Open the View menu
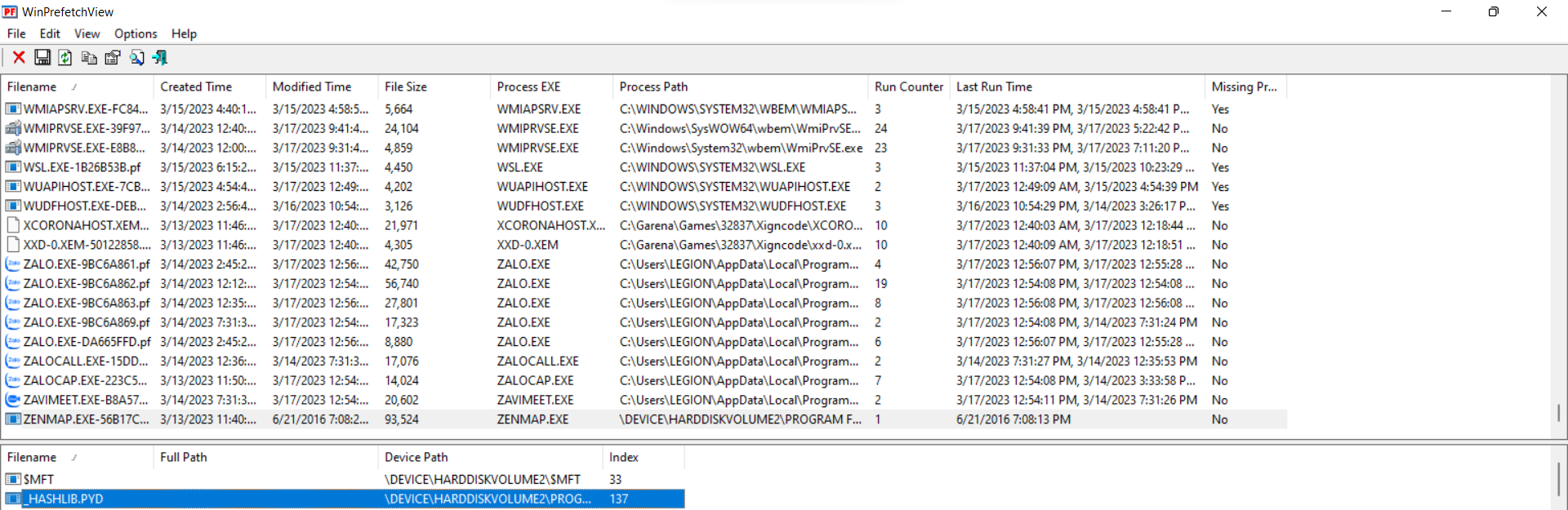Image resolution: width=1568 pixels, height=510 pixels. tap(87, 33)
